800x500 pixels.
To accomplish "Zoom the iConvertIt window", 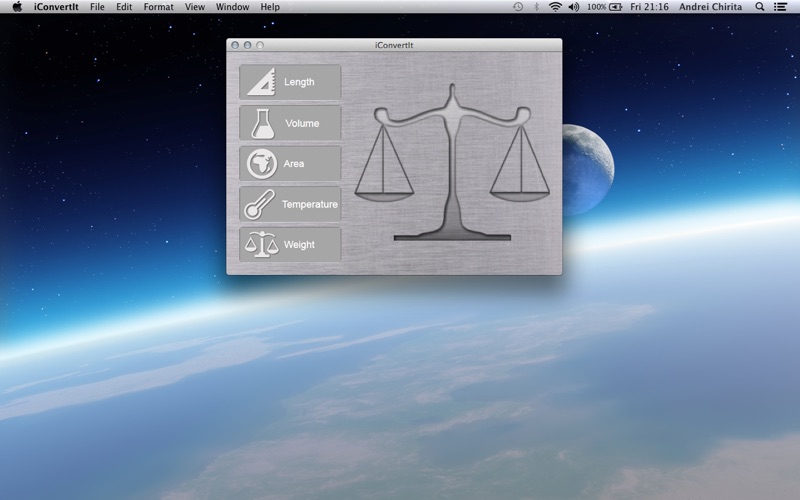I will [260, 45].
